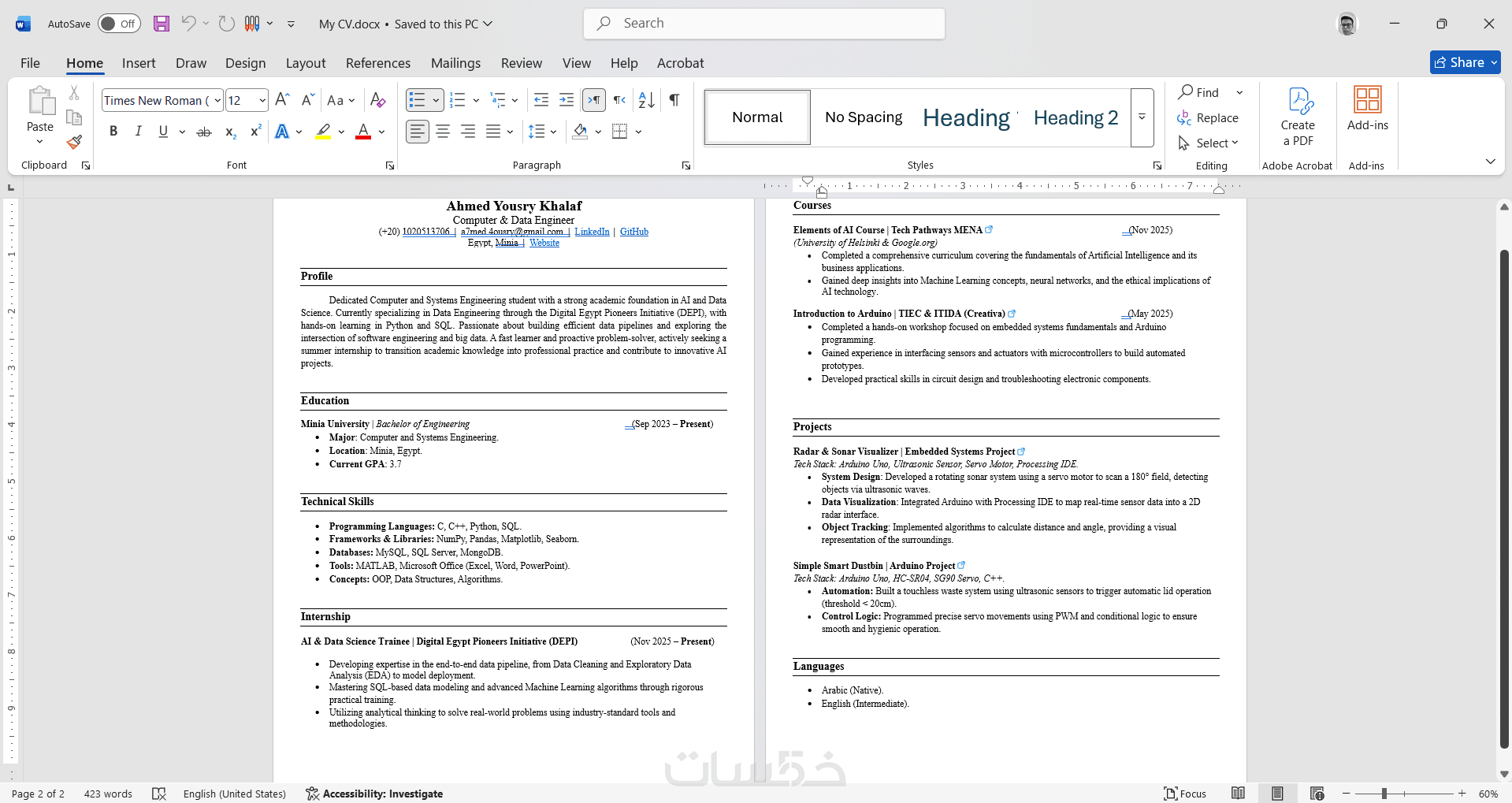
Task: Switch to Read Mode view icon
Action: pos(1239,794)
